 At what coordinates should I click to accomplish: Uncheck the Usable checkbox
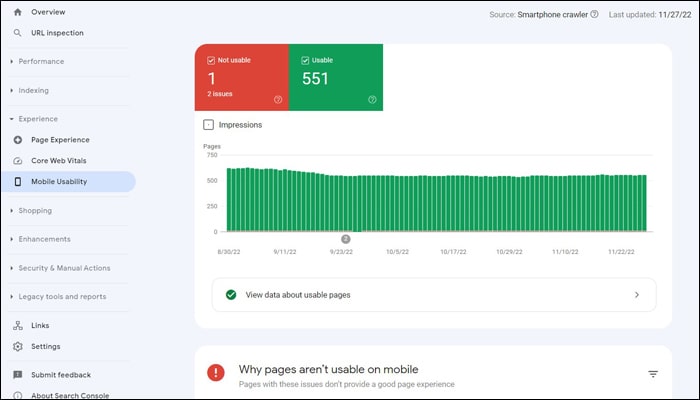coord(305,60)
